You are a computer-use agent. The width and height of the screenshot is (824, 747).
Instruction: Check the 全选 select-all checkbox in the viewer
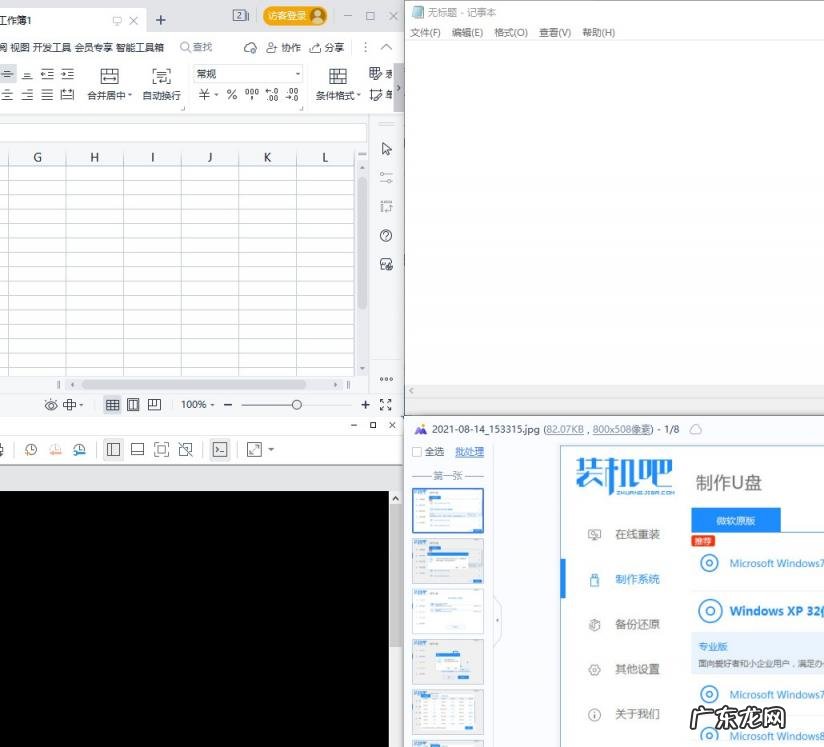pos(417,452)
